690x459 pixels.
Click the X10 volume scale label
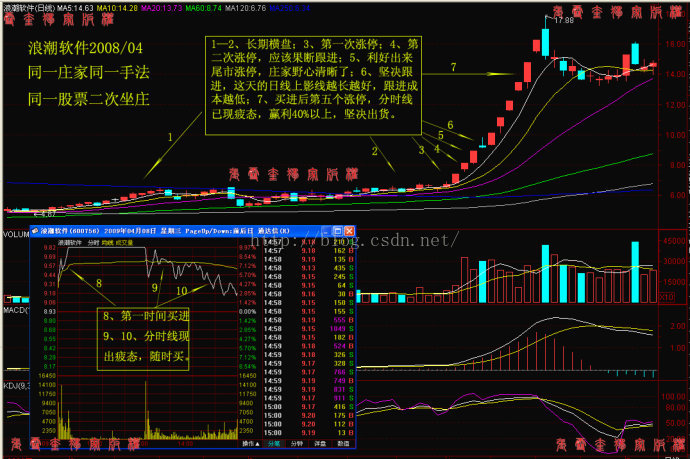pyautogui.click(x=666, y=297)
